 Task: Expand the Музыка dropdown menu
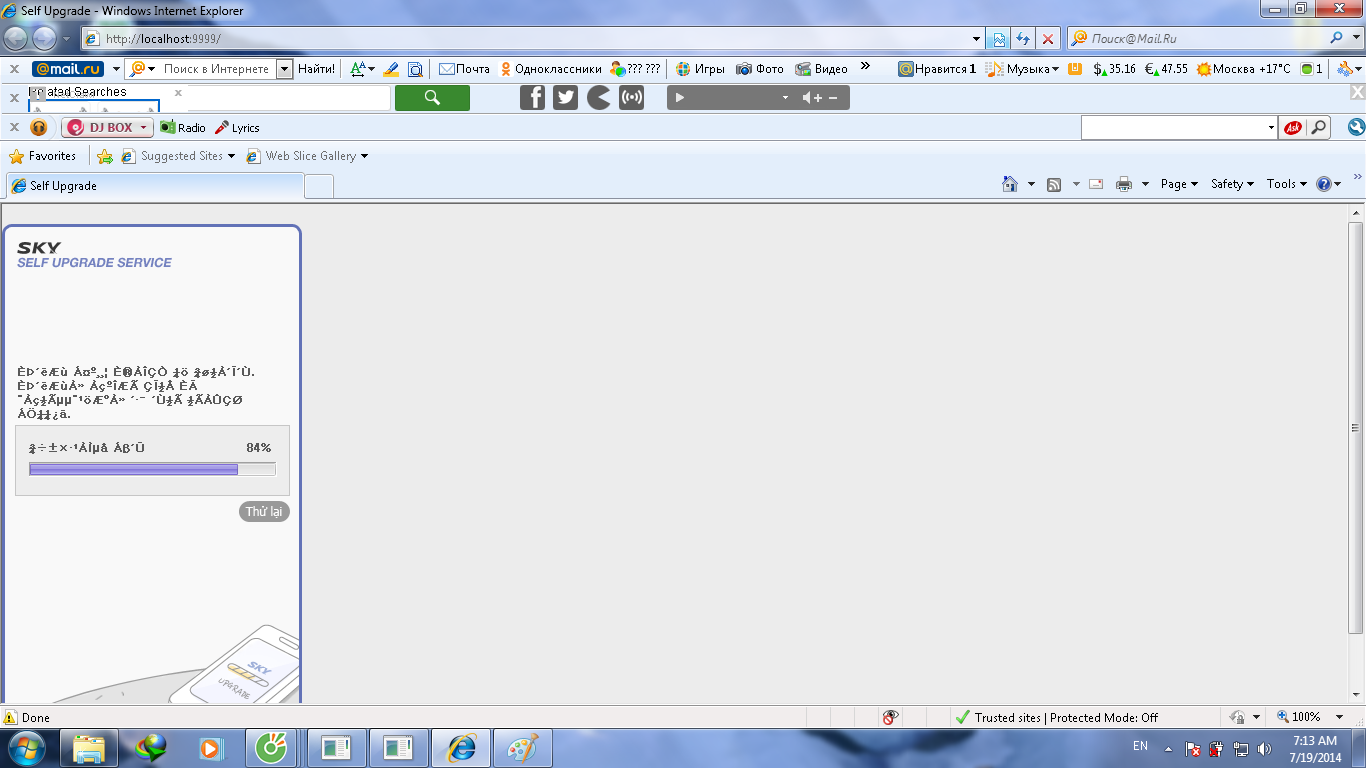pyautogui.click(x=1055, y=69)
